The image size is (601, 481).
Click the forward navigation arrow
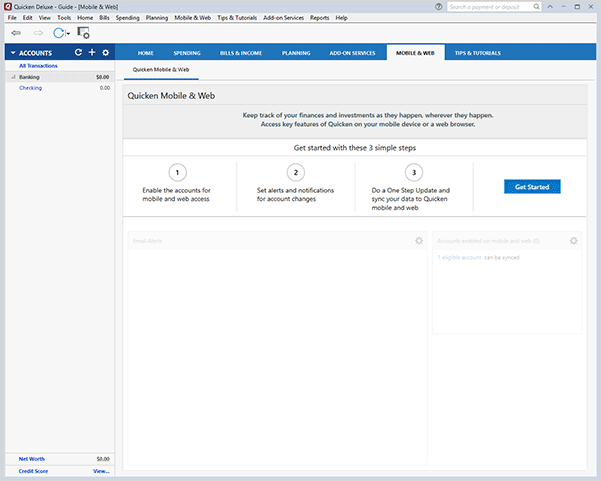pos(38,33)
